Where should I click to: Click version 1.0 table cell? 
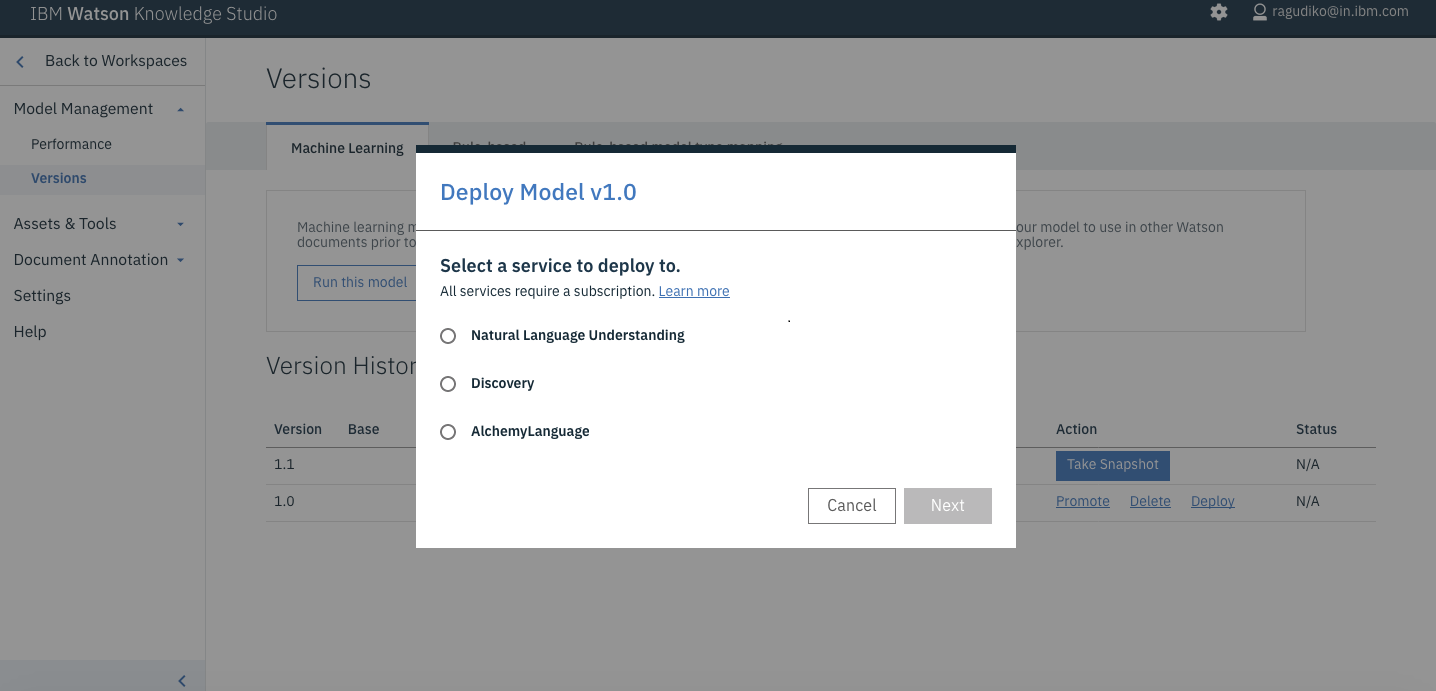pyautogui.click(x=284, y=501)
